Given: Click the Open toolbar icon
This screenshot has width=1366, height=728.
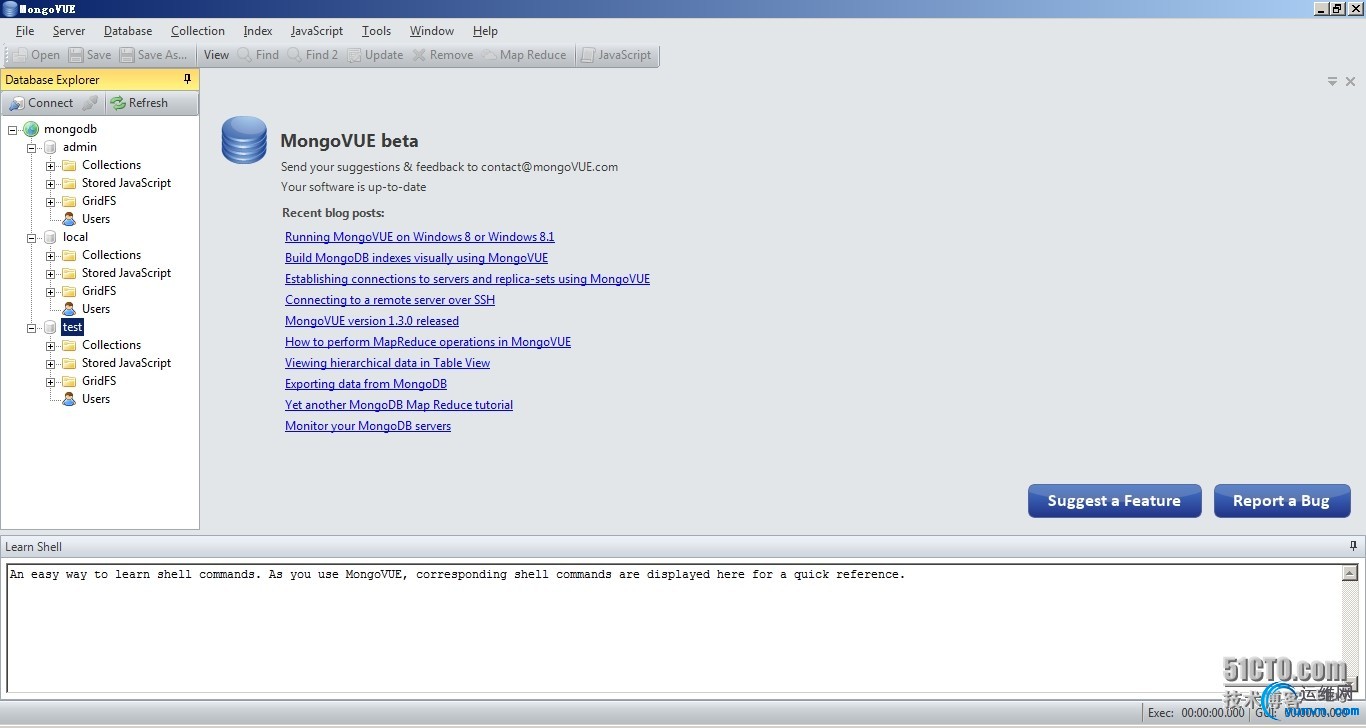Looking at the screenshot, I should pyautogui.click(x=20, y=55).
